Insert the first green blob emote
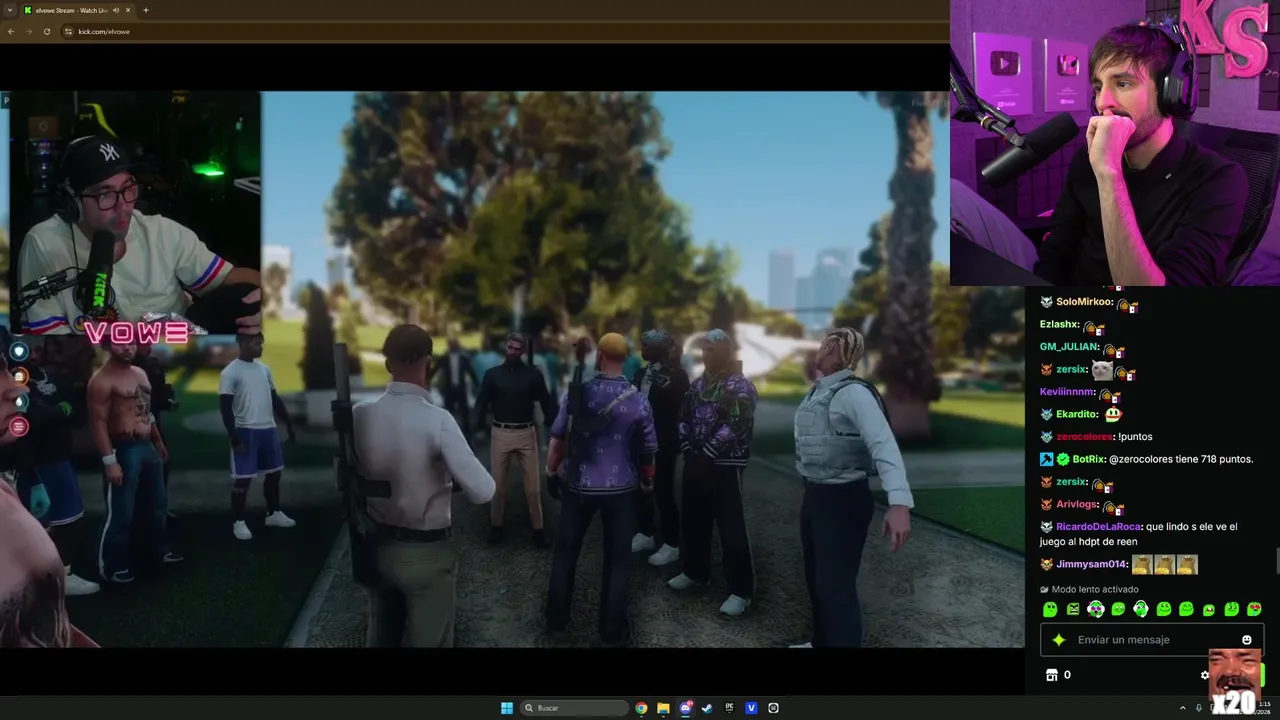Image resolution: width=1280 pixels, height=720 pixels. point(1050,609)
